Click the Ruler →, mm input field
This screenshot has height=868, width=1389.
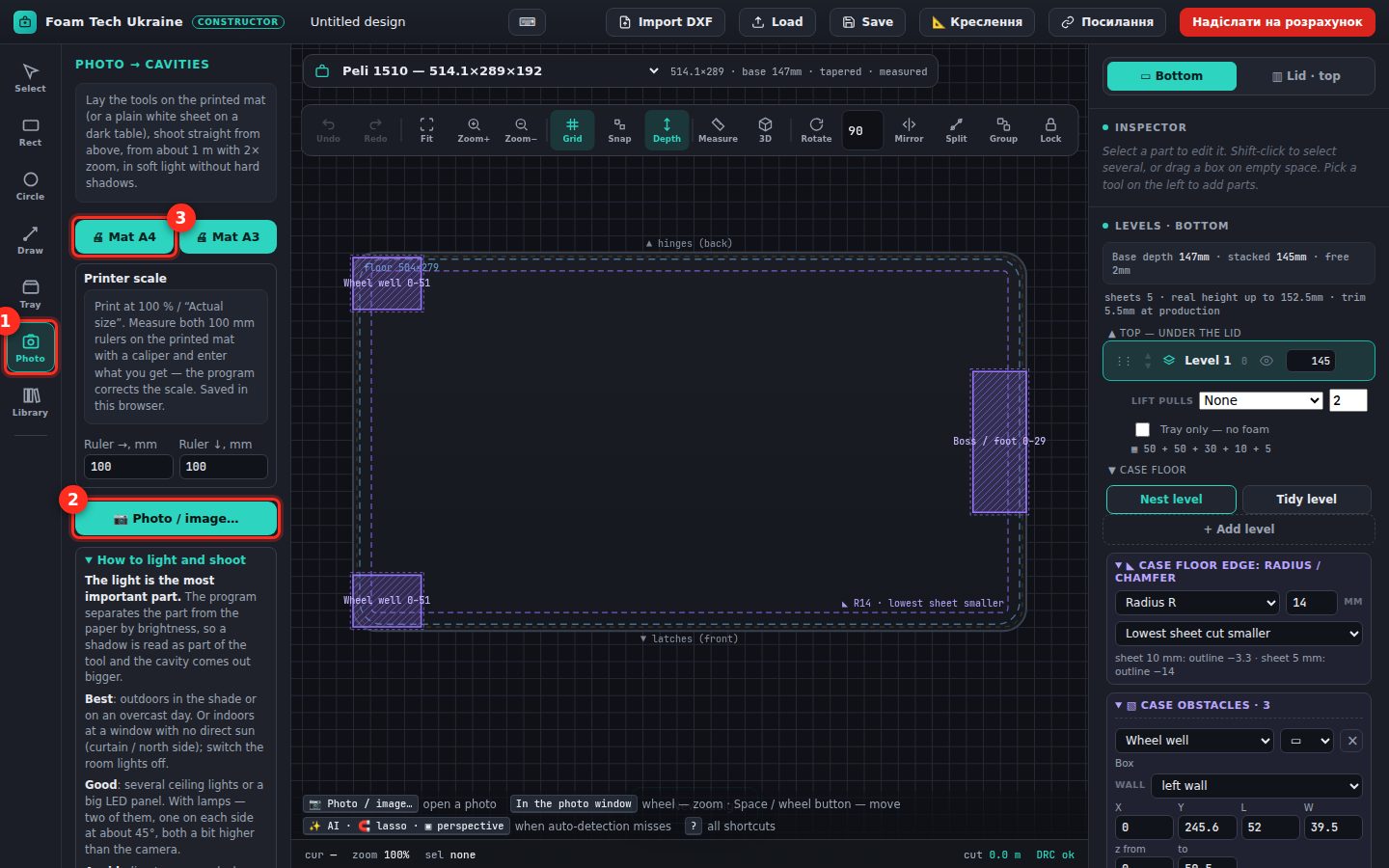(x=128, y=467)
